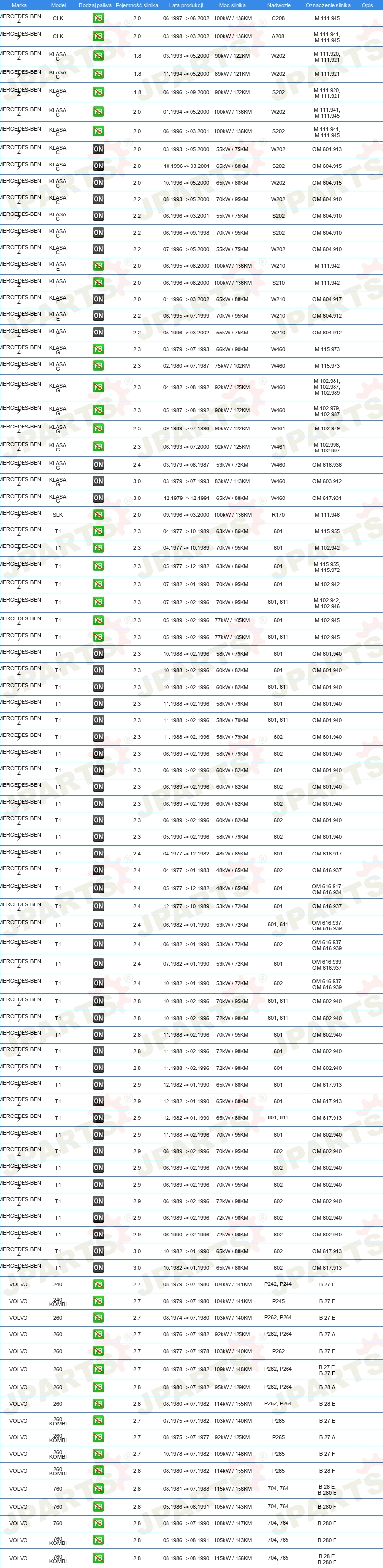Click diesel ON icon in OM 604.915 S202 row

tap(98, 166)
